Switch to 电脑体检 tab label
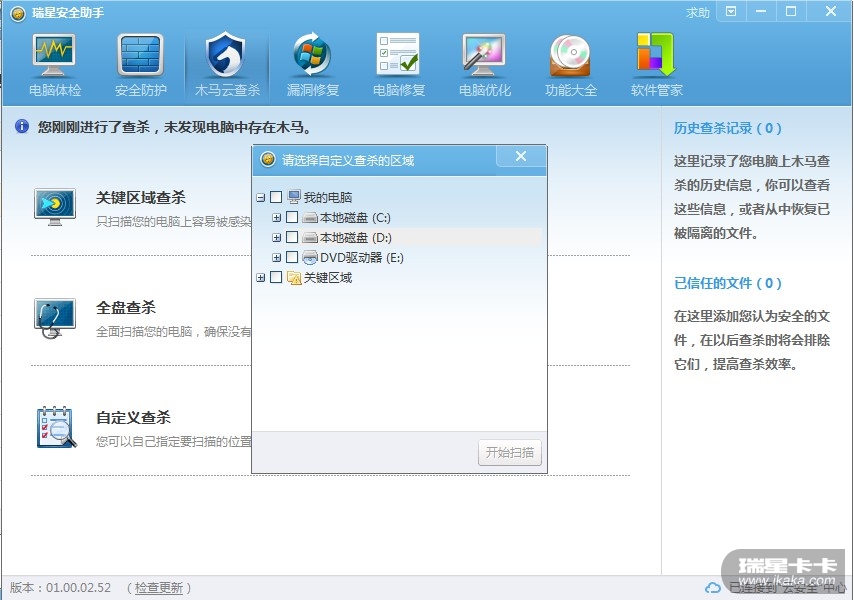 click(x=54, y=90)
